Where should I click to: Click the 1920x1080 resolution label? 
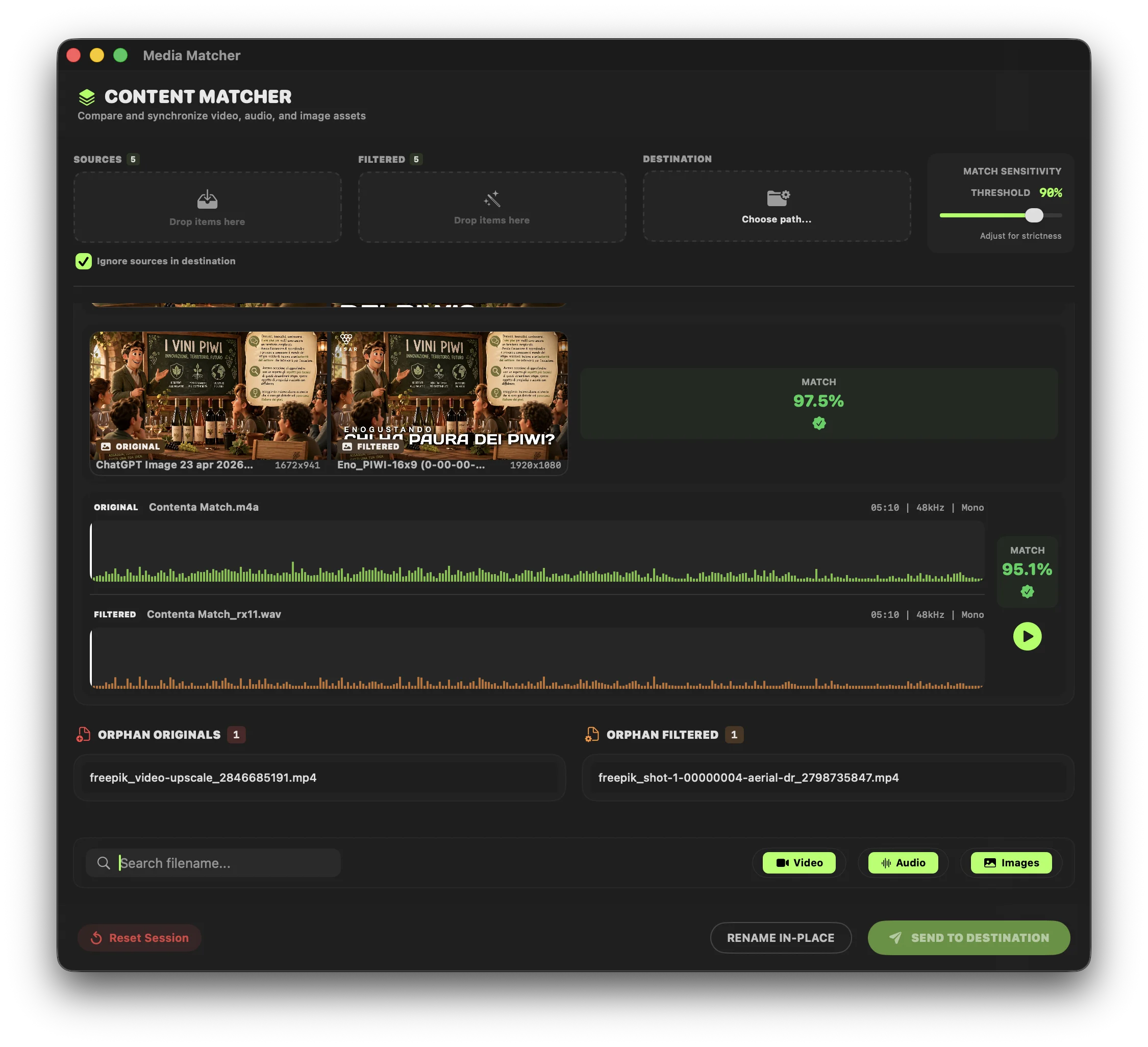(x=535, y=465)
